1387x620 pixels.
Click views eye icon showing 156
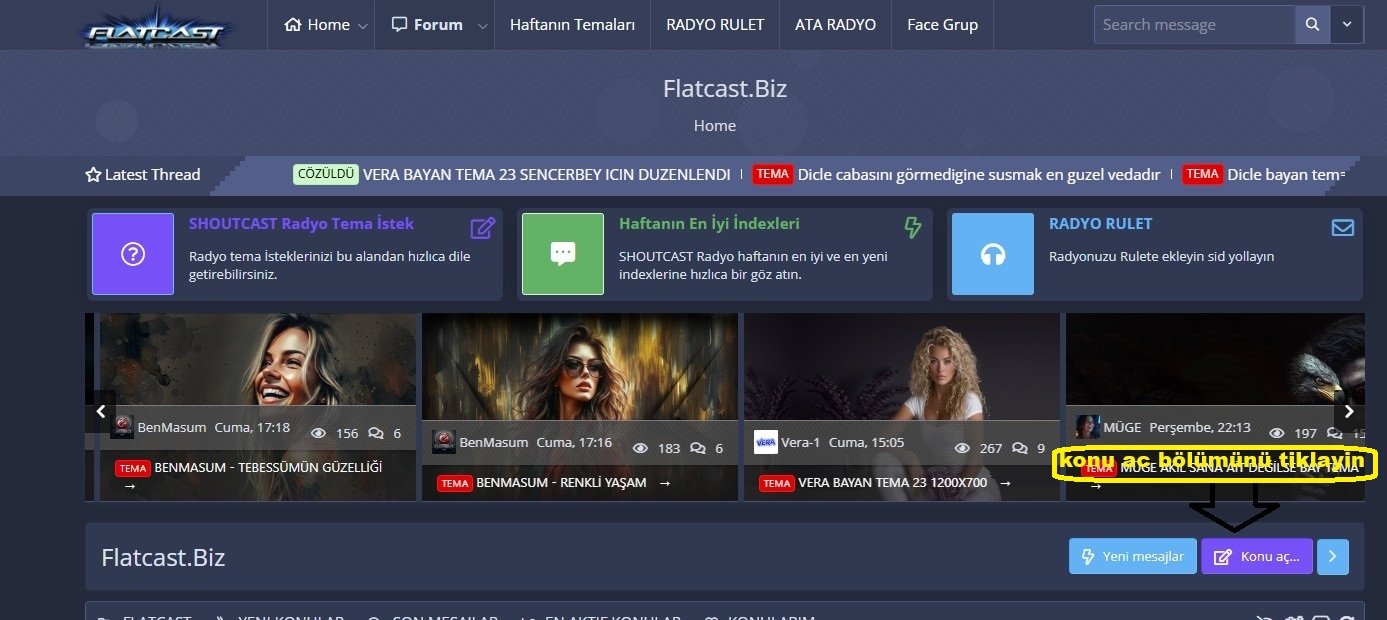pyautogui.click(x=319, y=433)
